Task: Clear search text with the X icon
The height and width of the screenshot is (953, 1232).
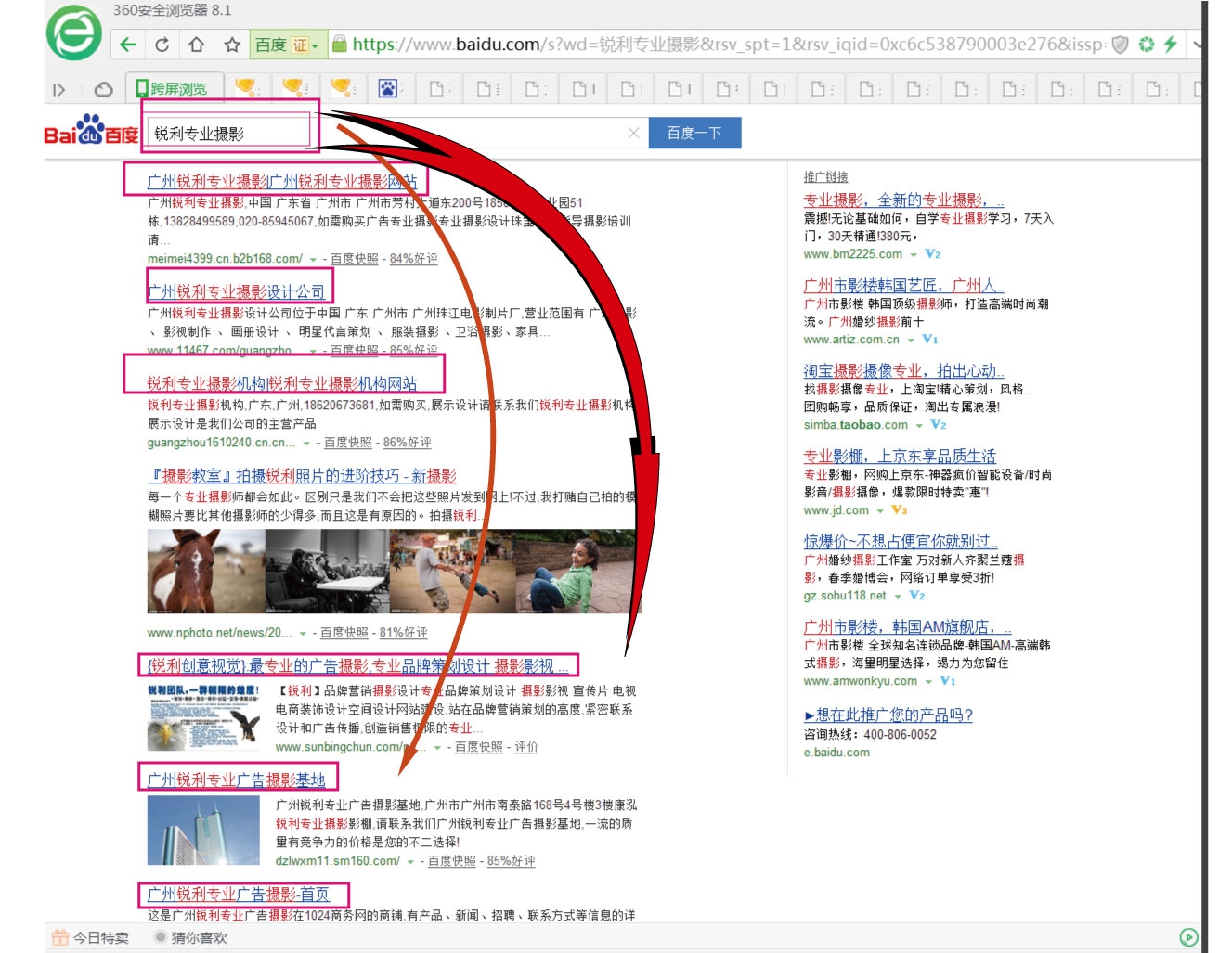Action: point(633,134)
